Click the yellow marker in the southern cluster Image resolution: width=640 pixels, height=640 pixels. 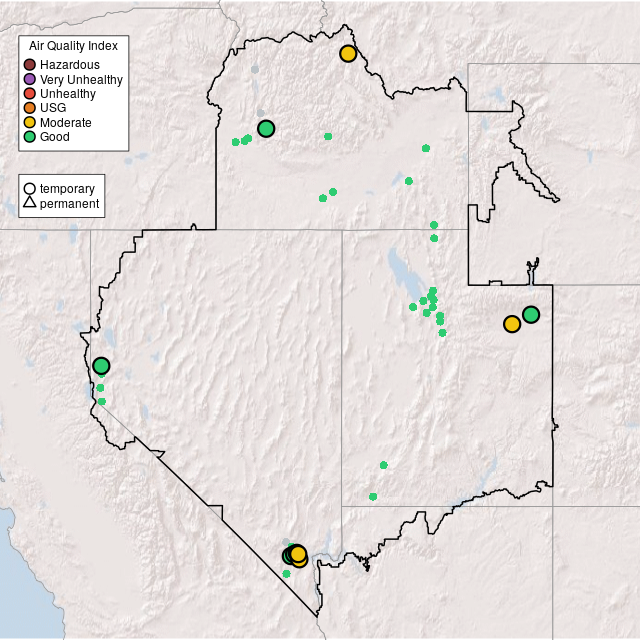[x=298, y=555]
